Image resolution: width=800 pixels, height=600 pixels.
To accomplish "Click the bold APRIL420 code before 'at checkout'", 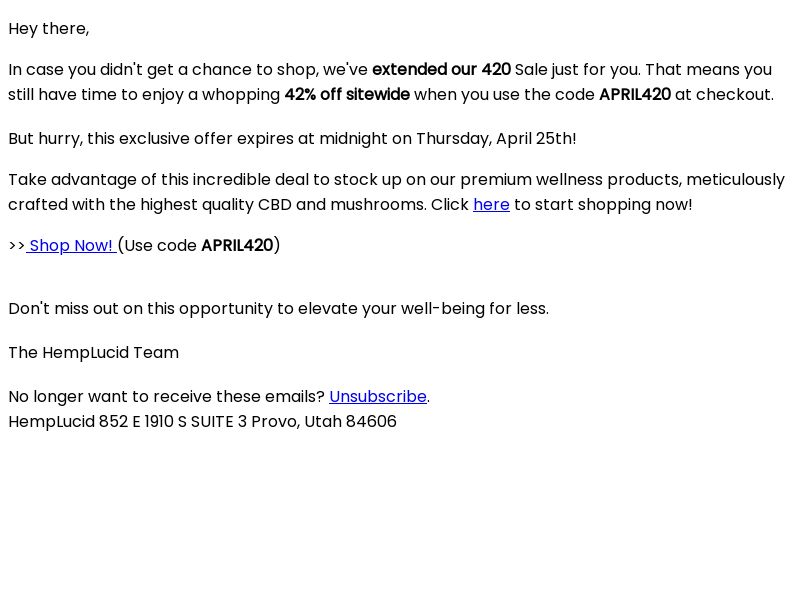I will pos(635,94).
